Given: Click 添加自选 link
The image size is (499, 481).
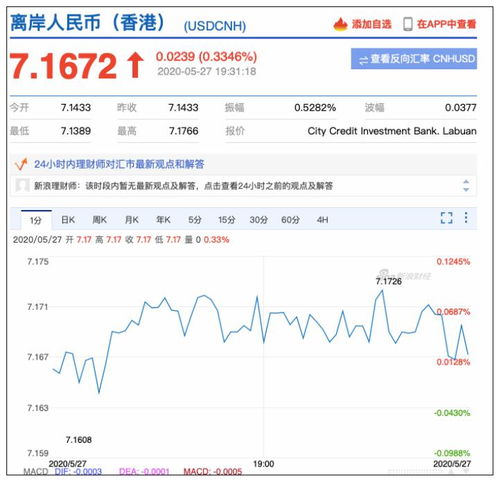Looking at the screenshot, I should (371, 24).
